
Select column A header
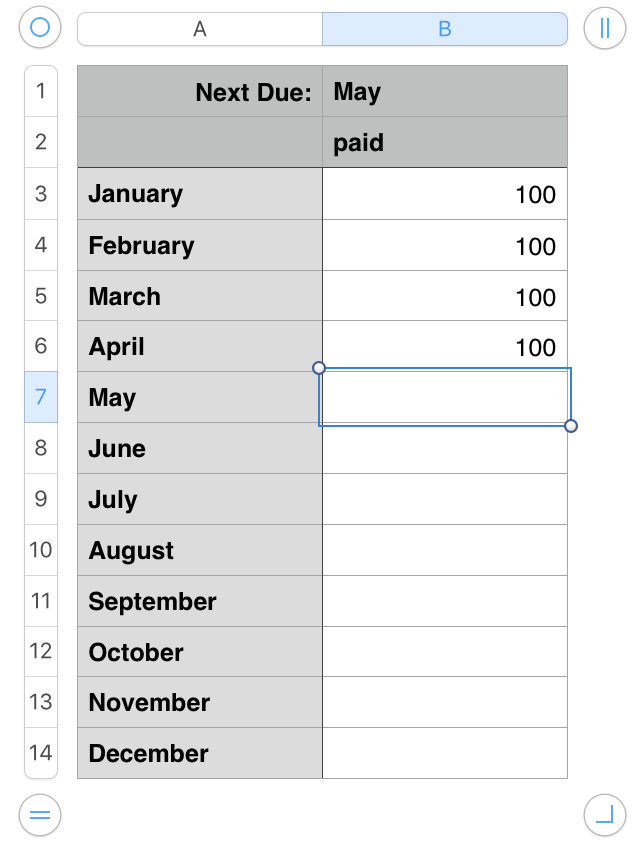(x=200, y=29)
